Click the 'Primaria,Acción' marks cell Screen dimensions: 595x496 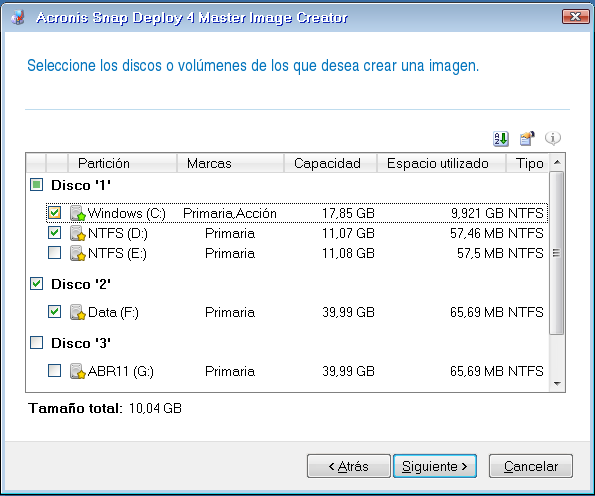coord(230,213)
